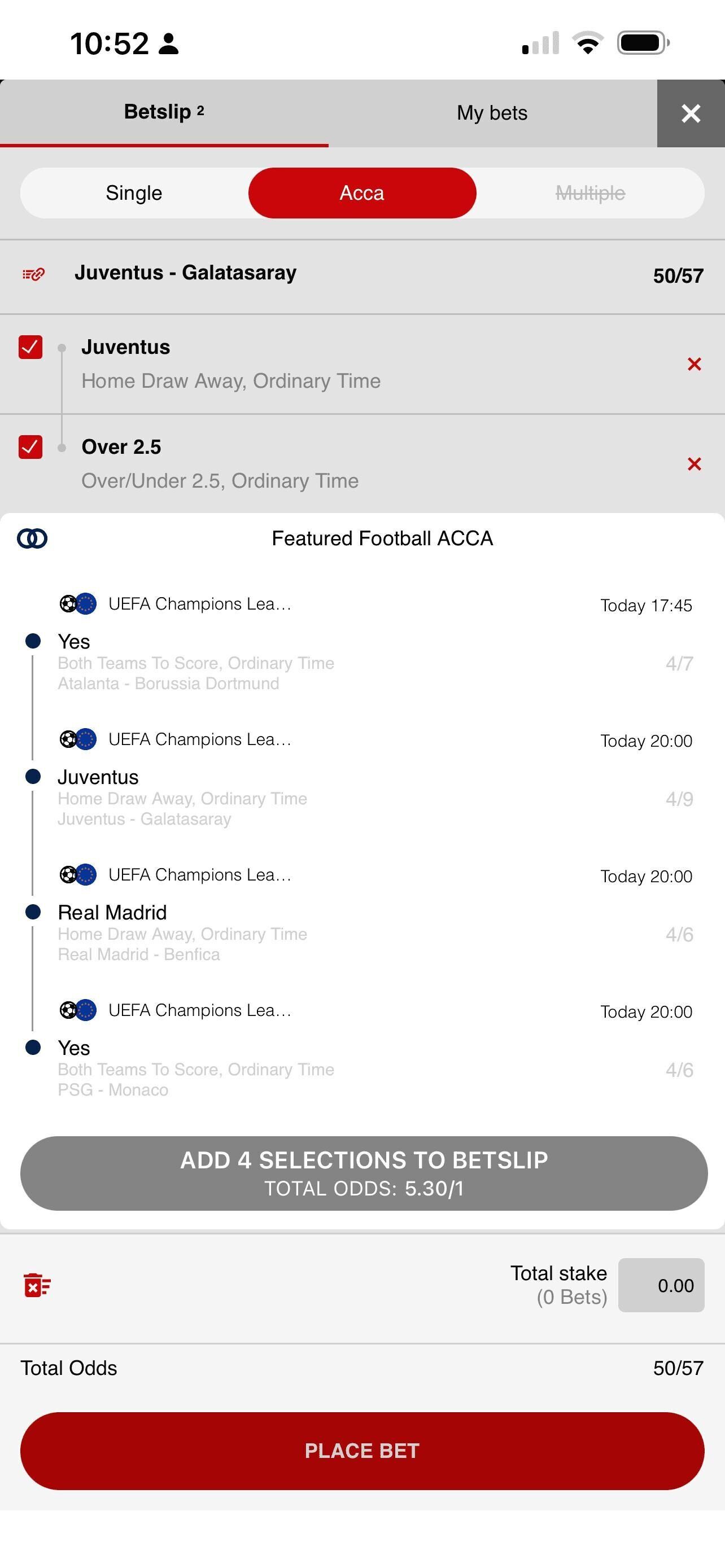Uncheck the Juventus selection checkbox
Image resolution: width=725 pixels, height=1568 pixels.
[30, 347]
